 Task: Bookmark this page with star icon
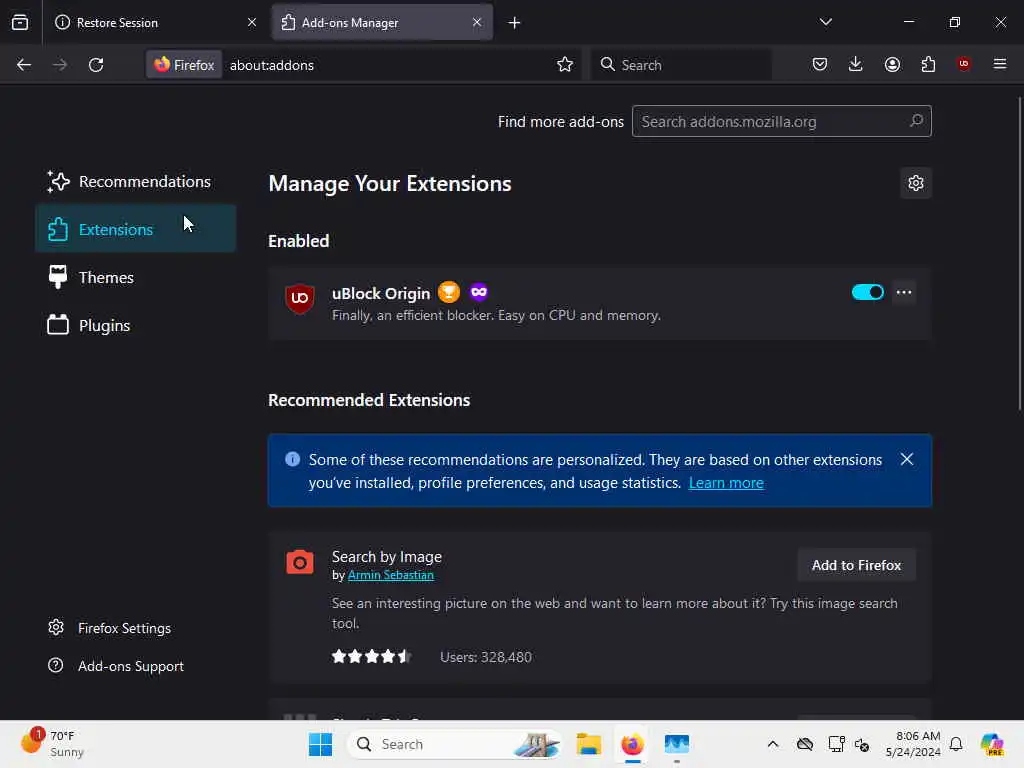[x=565, y=64]
